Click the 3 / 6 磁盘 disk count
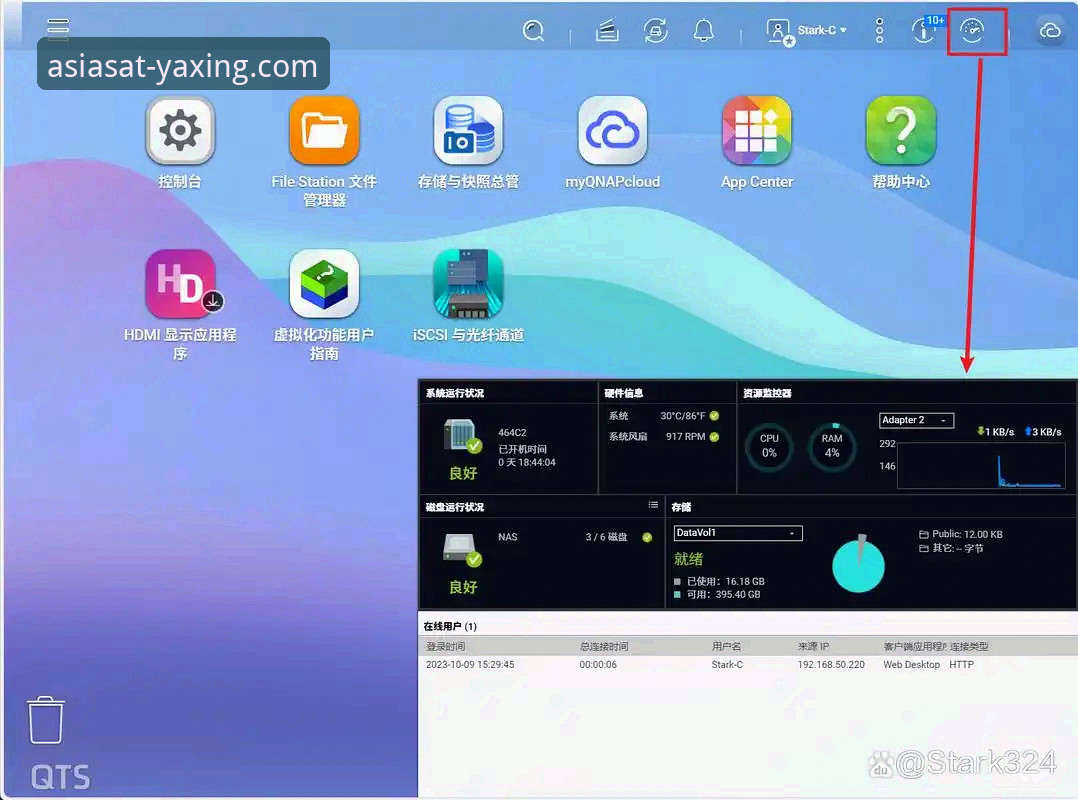Viewport: 1078px width, 800px height. click(x=606, y=537)
